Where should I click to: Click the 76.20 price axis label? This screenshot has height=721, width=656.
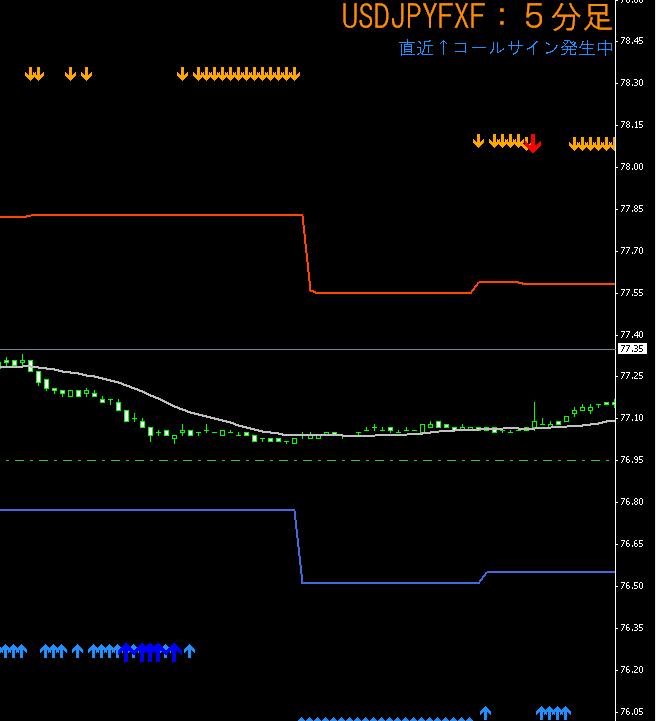tap(632, 670)
